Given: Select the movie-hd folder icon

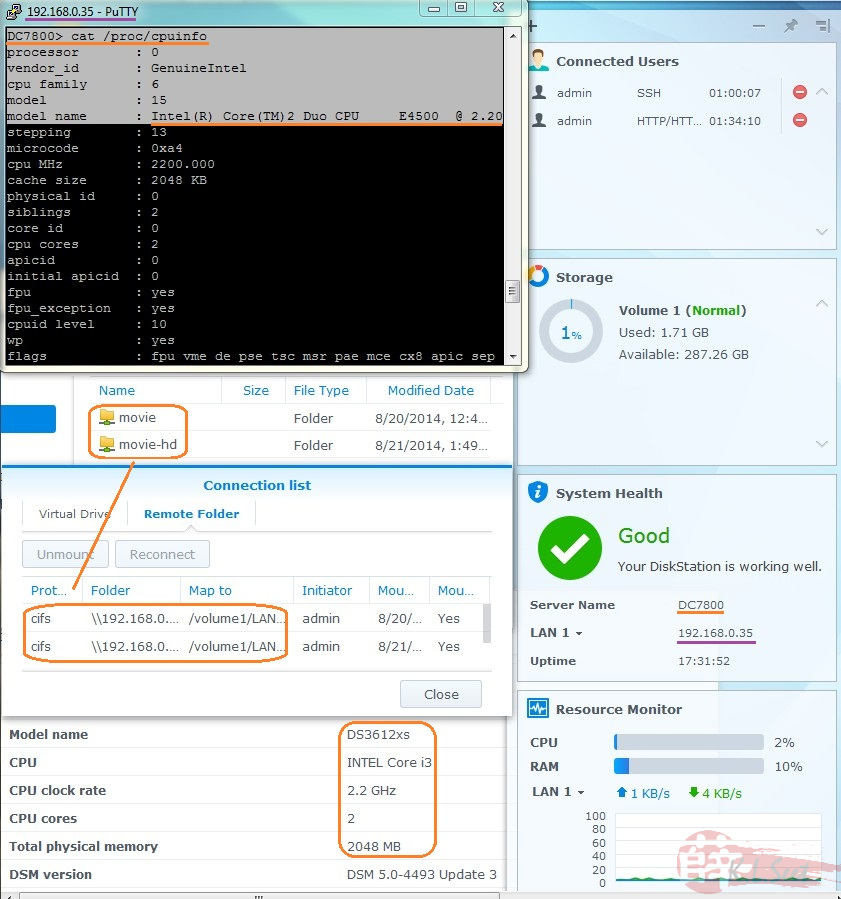Looking at the screenshot, I should click(107, 444).
